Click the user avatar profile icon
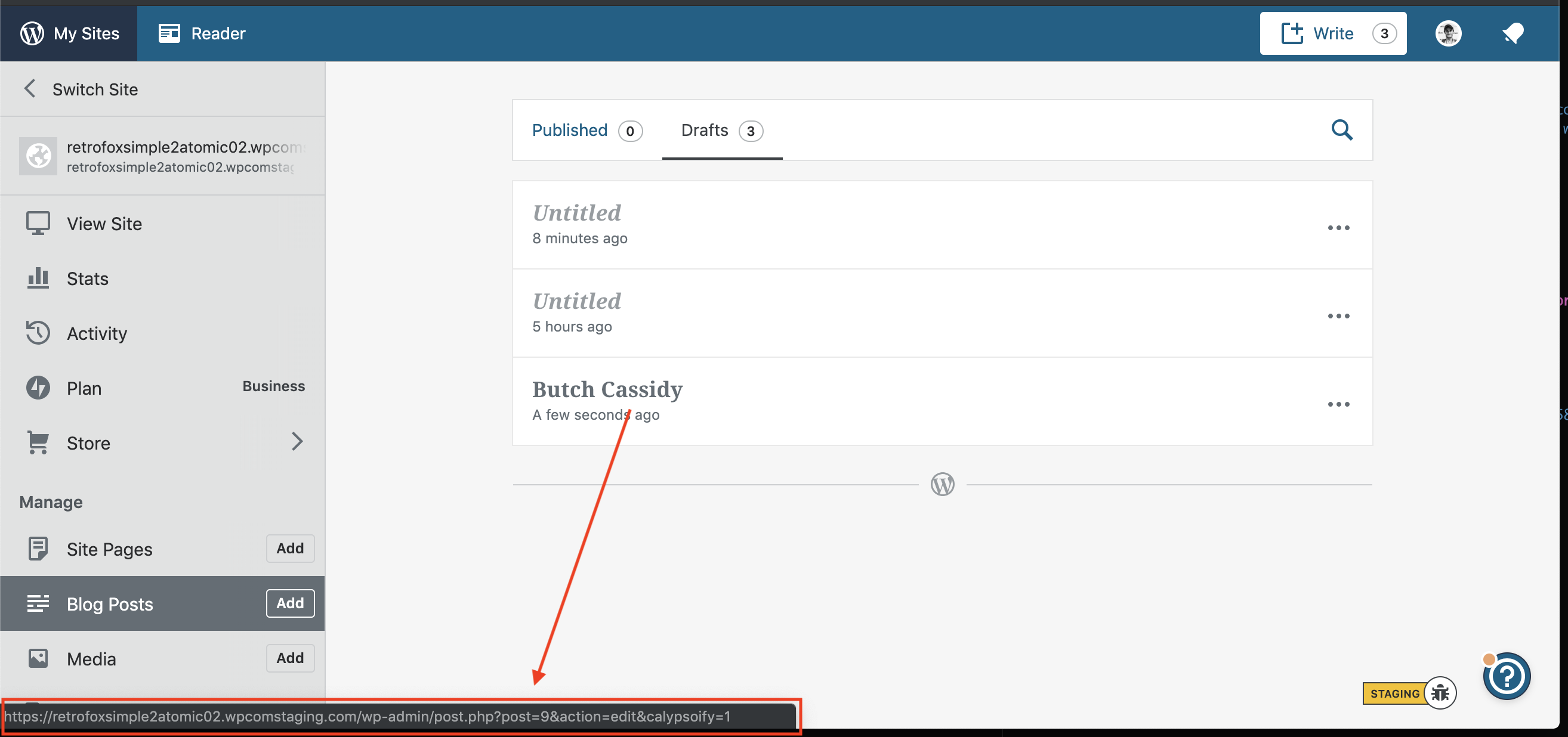This screenshot has width=1568, height=737. (1448, 33)
